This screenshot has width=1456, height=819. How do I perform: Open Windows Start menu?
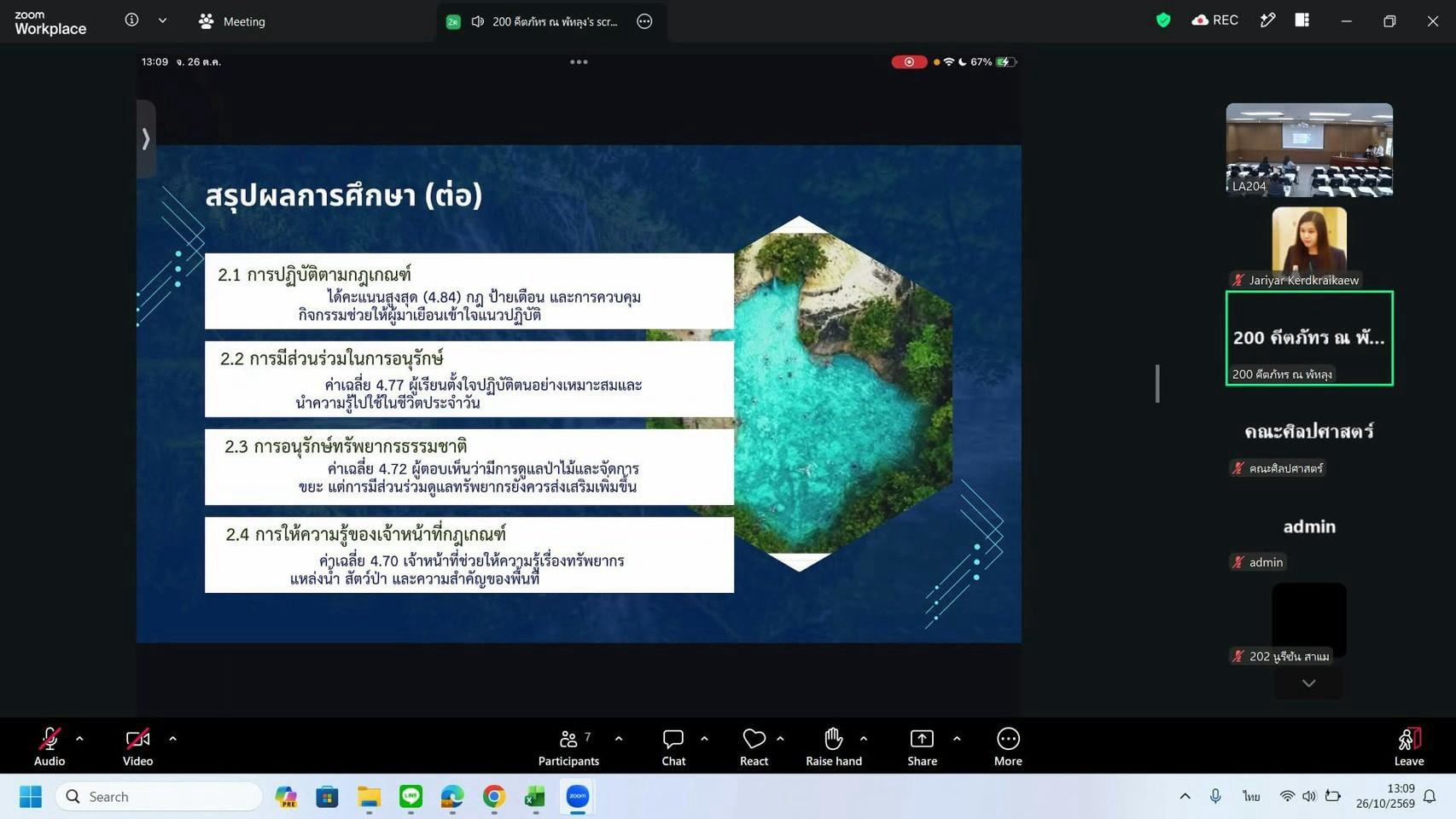(31, 797)
